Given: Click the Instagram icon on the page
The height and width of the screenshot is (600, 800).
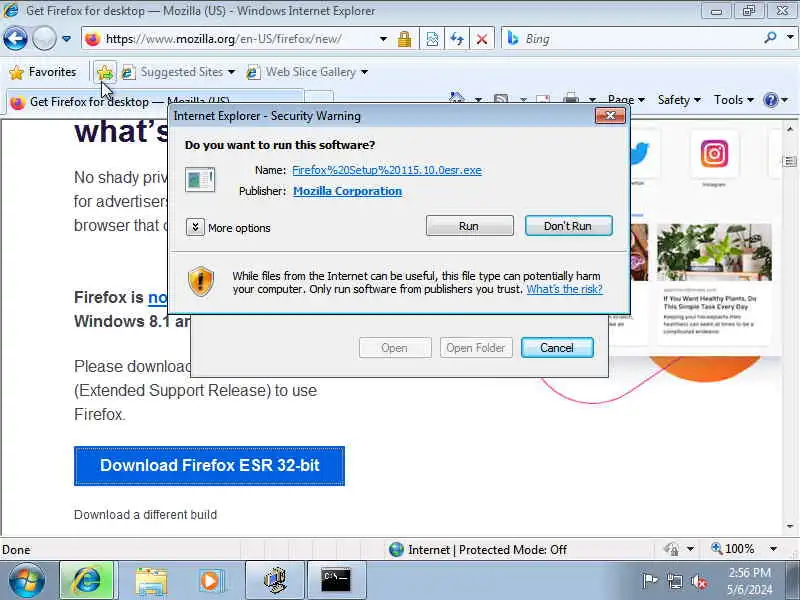Looking at the screenshot, I should click(x=714, y=154).
